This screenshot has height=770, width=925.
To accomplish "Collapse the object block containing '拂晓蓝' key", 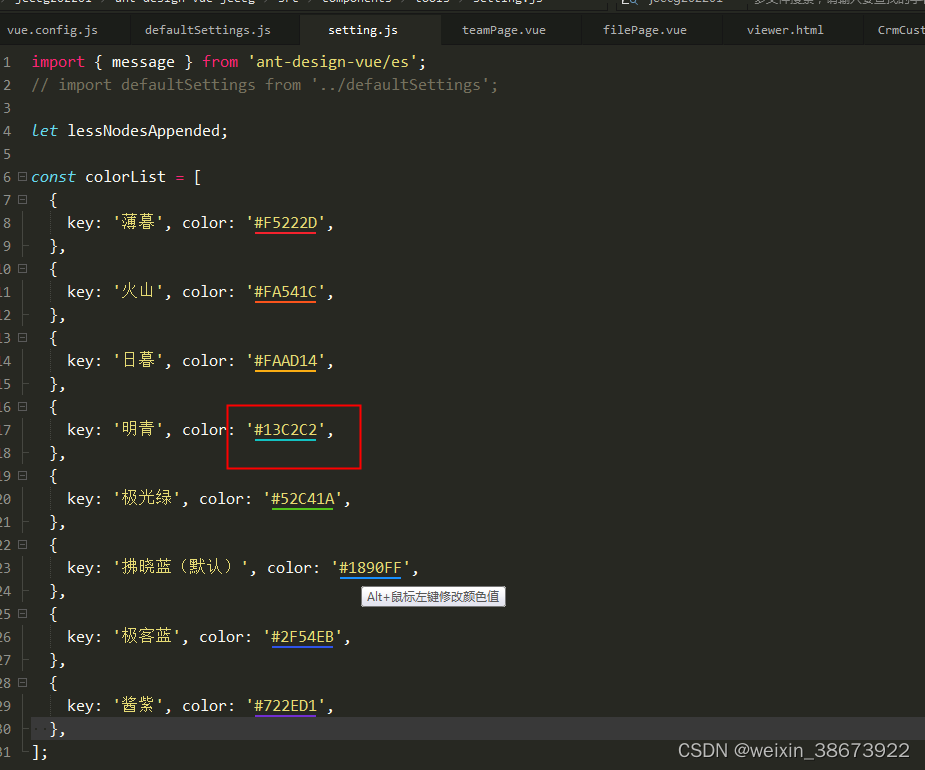I will (x=22, y=545).
